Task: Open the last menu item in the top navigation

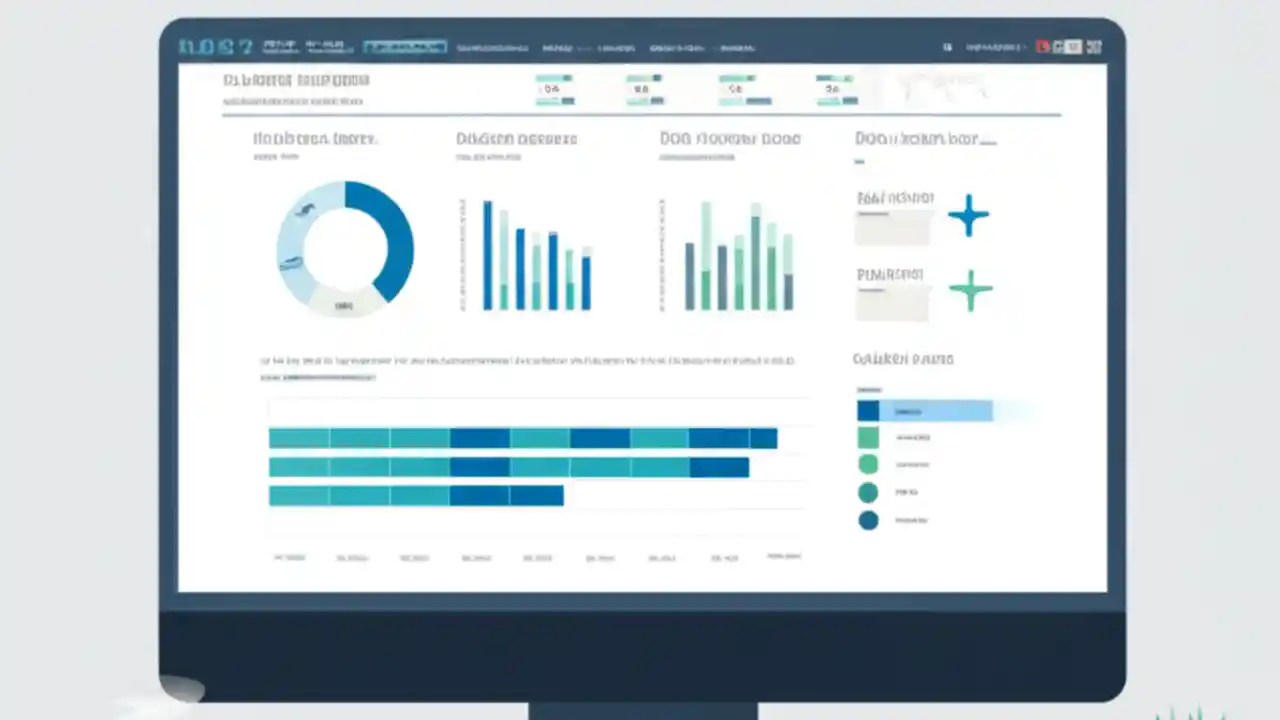Action: pyautogui.click(x=737, y=47)
